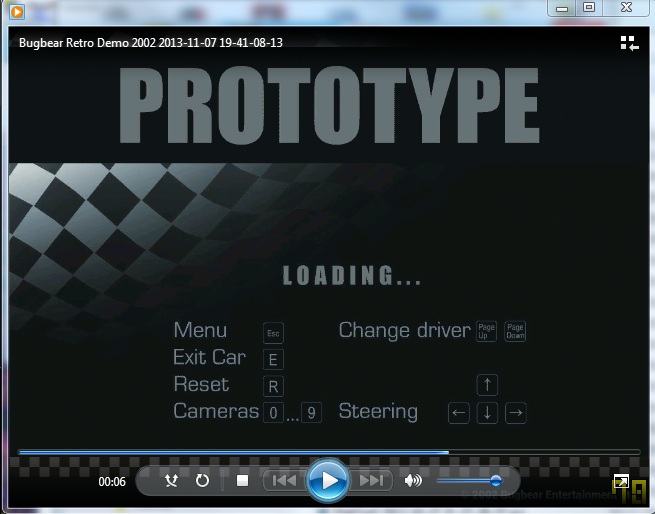
Task: Click the 0 key icon beside Cameras
Action: 273,413
